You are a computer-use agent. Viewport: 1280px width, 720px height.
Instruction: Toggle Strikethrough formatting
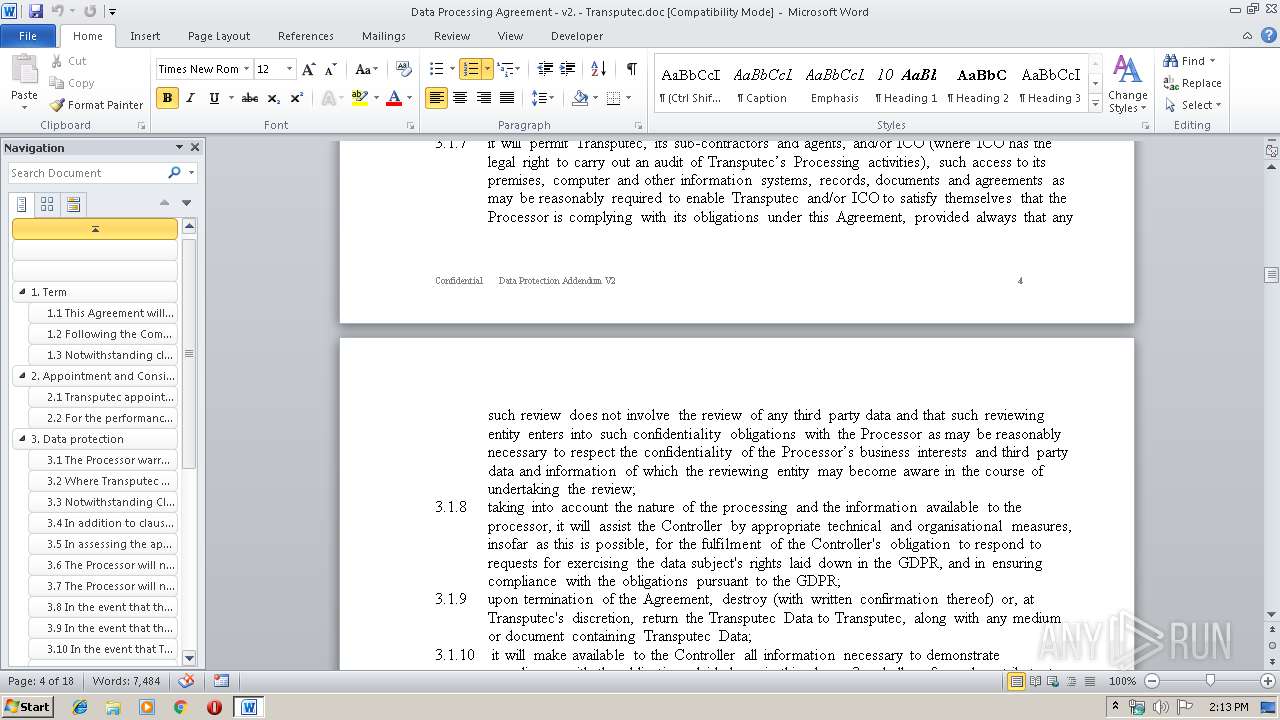(250, 98)
